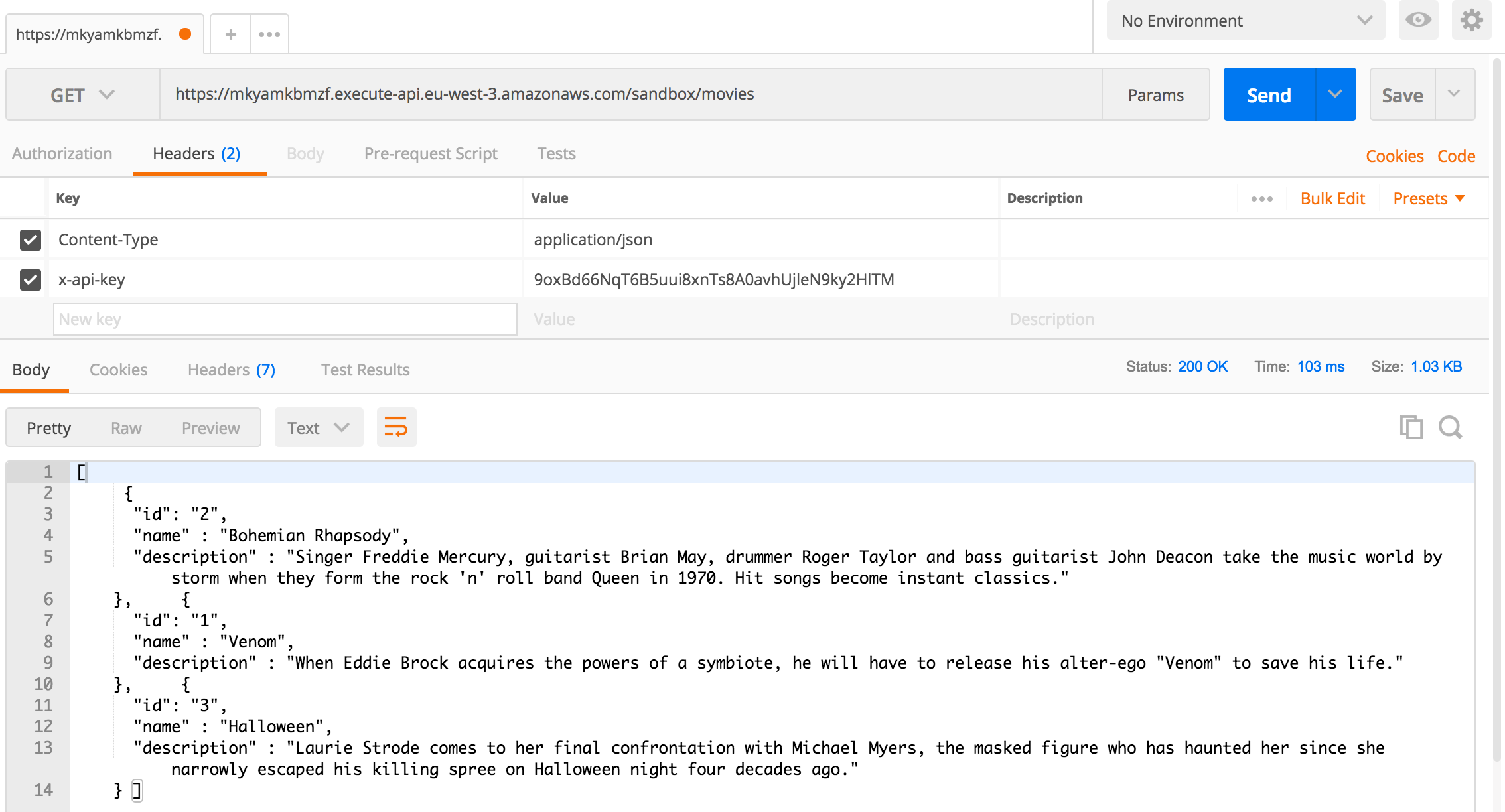Send the request

[1268, 94]
